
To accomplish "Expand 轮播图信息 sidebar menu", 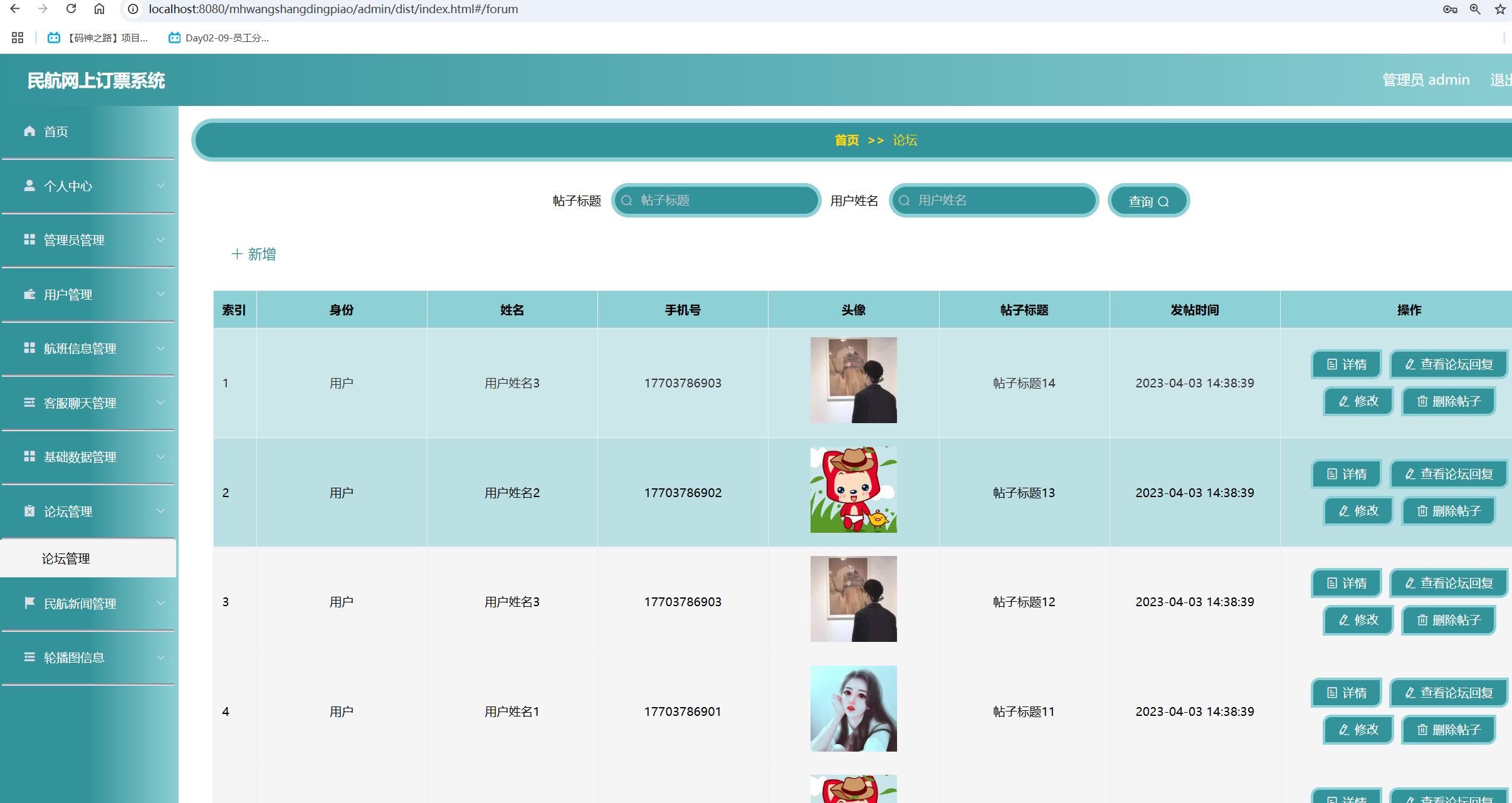I will pos(88,658).
